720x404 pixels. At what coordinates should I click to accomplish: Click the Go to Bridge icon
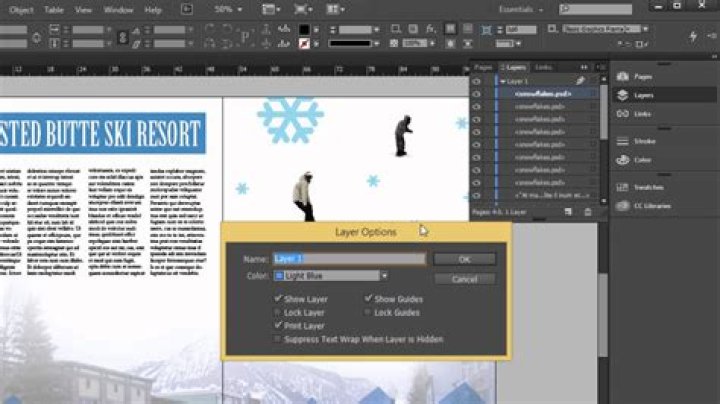point(187,9)
